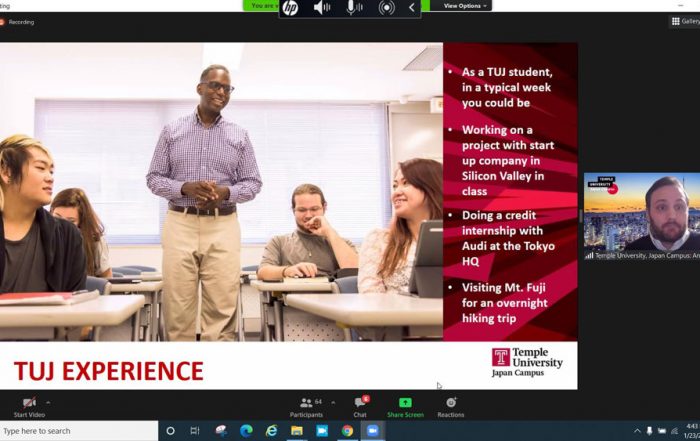Click the green Share Screen button

coord(405,407)
